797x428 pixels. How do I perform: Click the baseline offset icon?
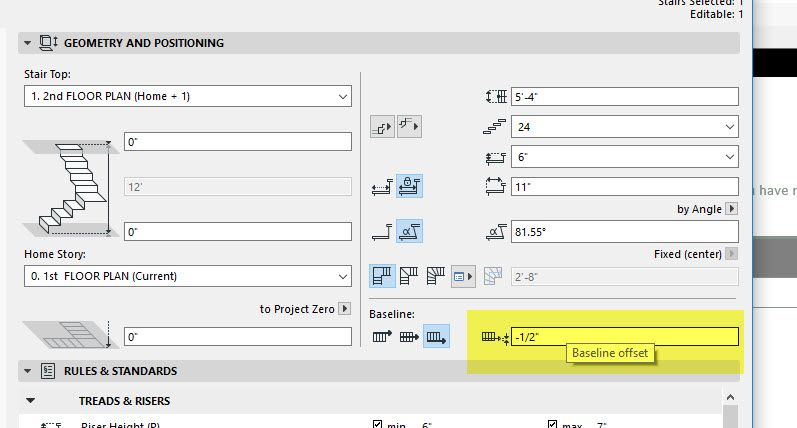point(496,338)
